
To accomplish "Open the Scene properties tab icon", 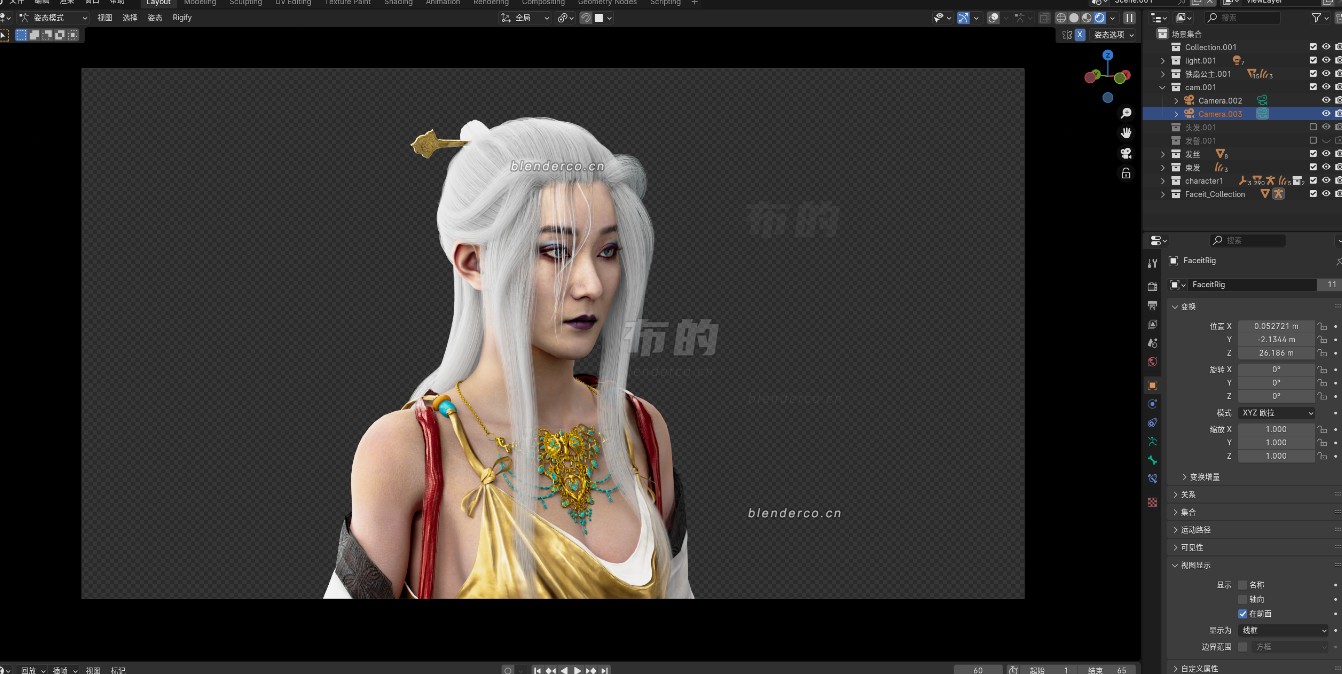I will (1152, 343).
